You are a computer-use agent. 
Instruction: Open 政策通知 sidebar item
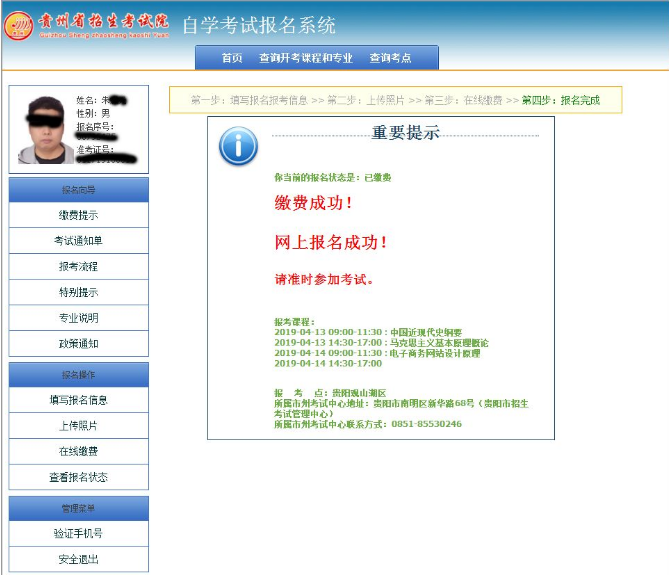point(78,344)
